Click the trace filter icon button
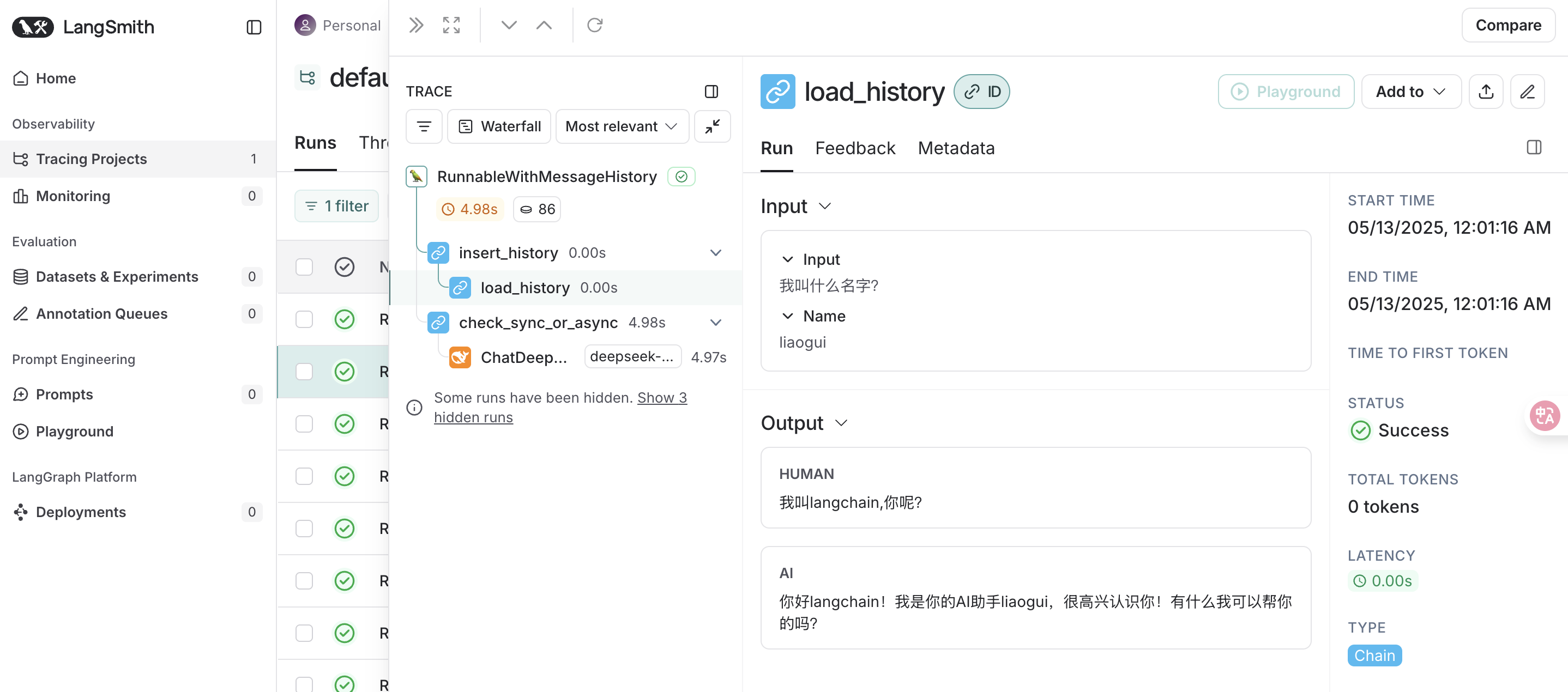The width and height of the screenshot is (1568, 692). pyautogui.click(x=424, y=126)
